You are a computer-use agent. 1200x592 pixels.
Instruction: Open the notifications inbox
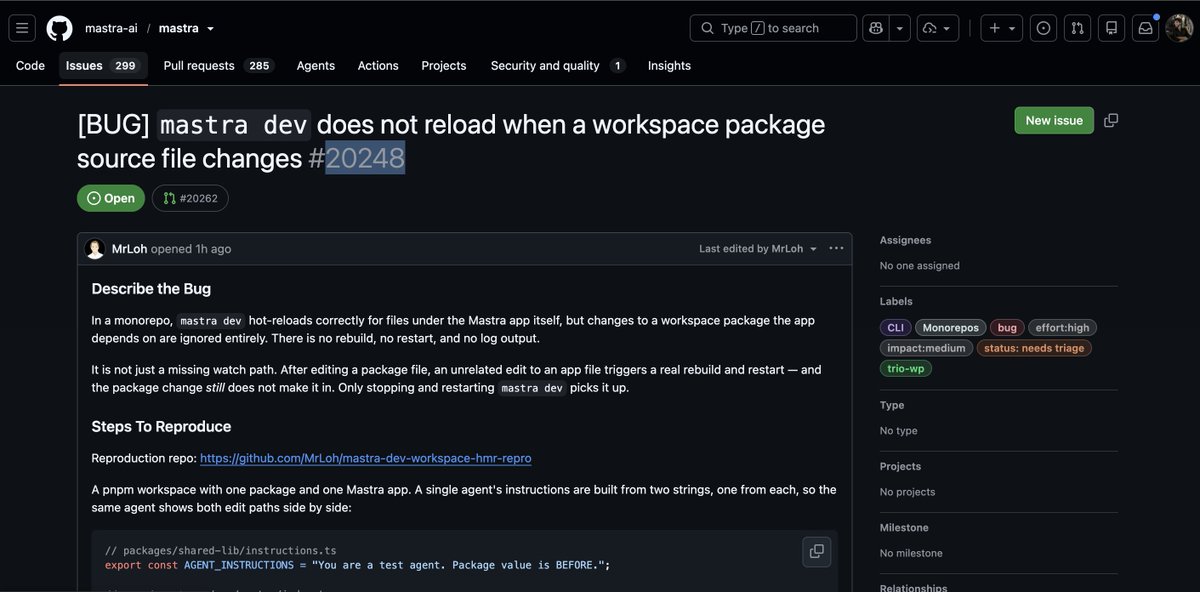(1145, 28)
